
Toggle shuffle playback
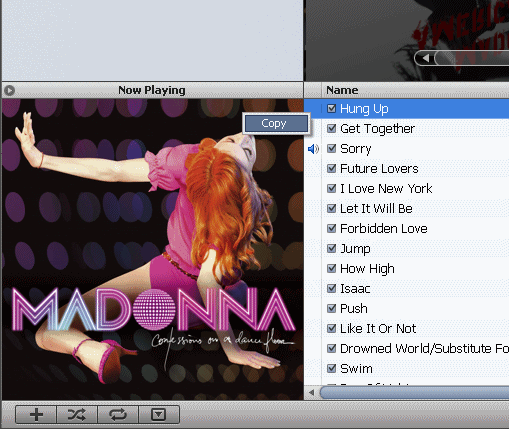tap(77, 415)
